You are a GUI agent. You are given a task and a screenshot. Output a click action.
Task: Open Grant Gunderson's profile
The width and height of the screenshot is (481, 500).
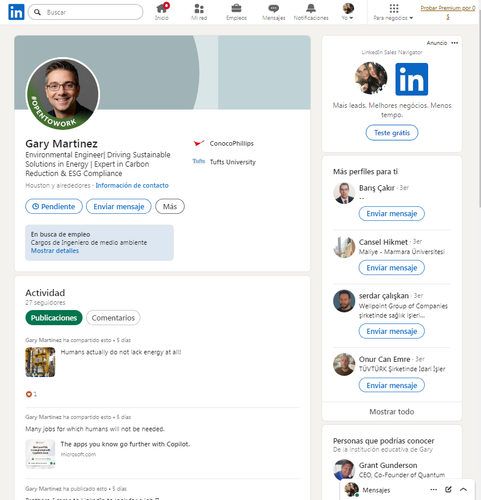(x=388, y=465)
